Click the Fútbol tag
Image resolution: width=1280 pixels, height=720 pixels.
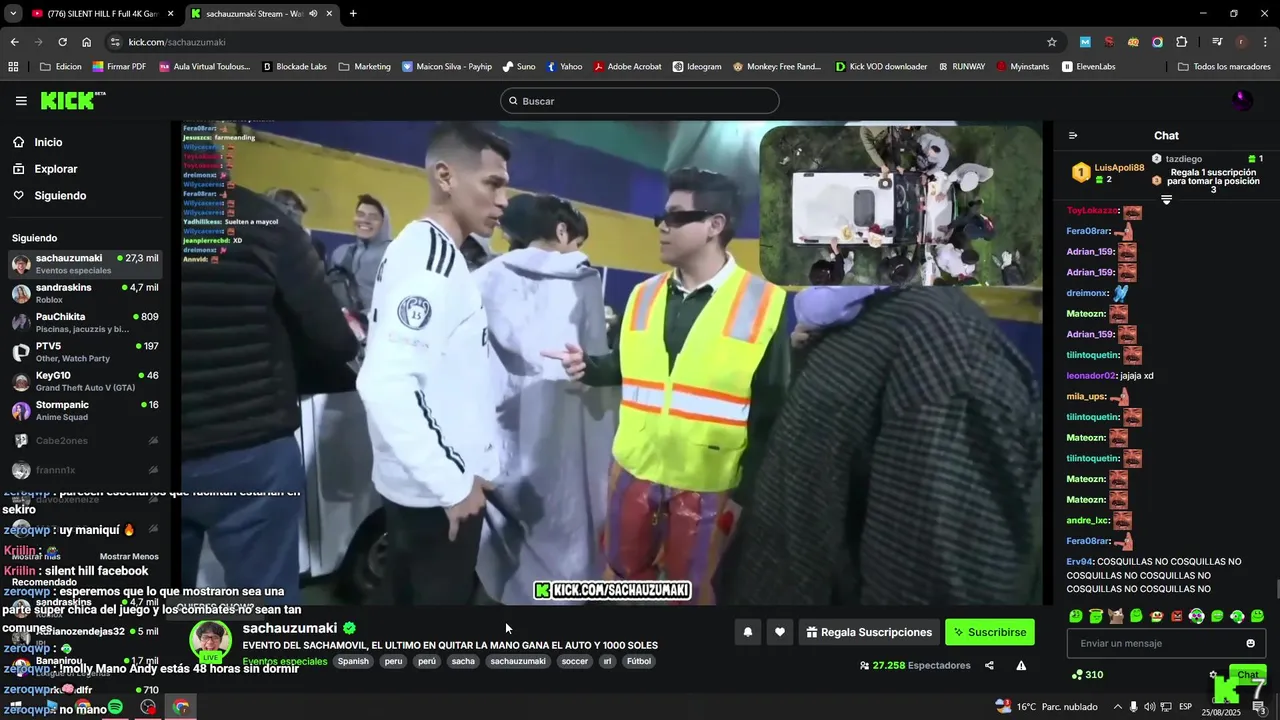tap(639, 661)
